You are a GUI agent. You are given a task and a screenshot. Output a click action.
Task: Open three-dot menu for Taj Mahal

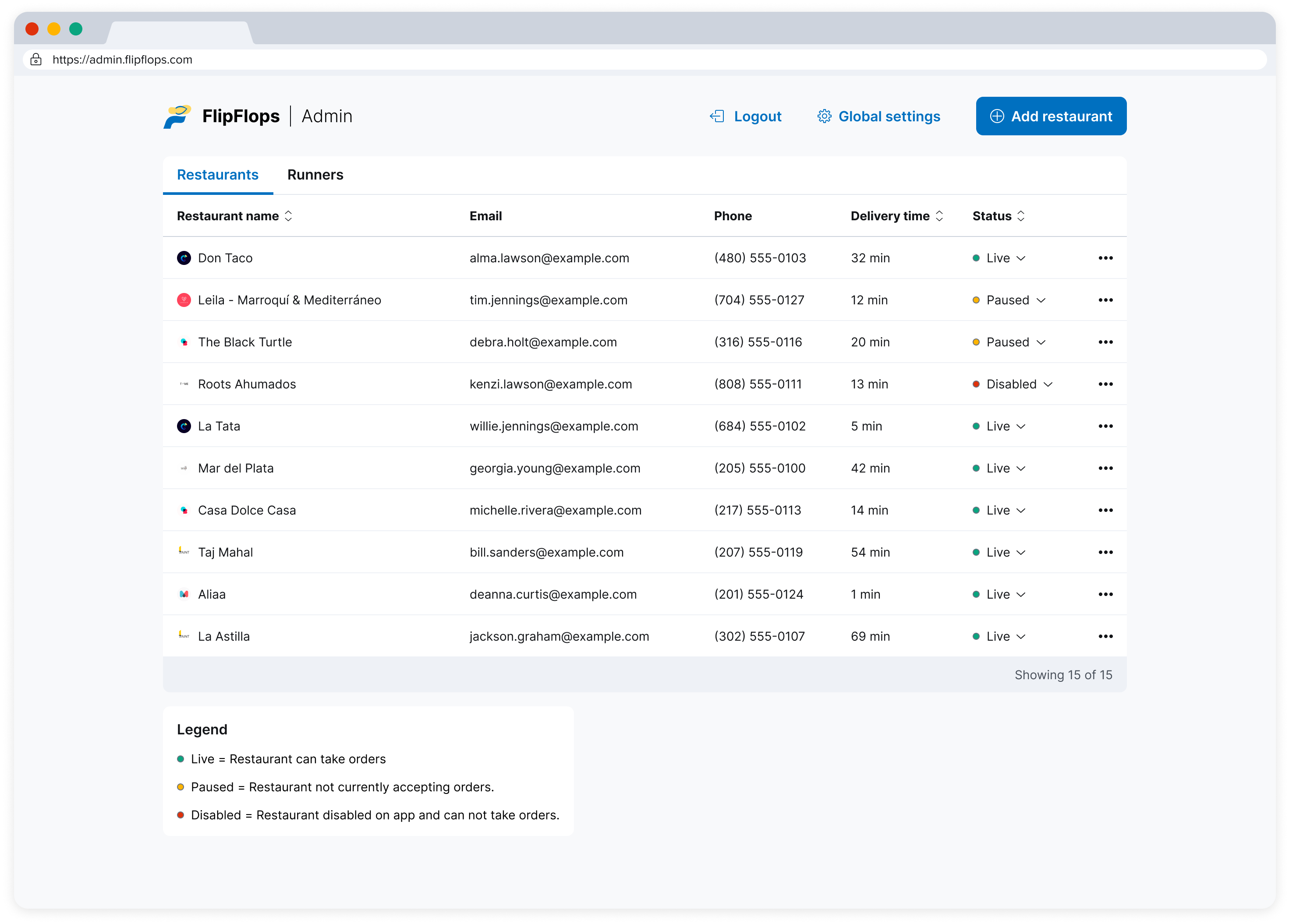[1105, 553]
